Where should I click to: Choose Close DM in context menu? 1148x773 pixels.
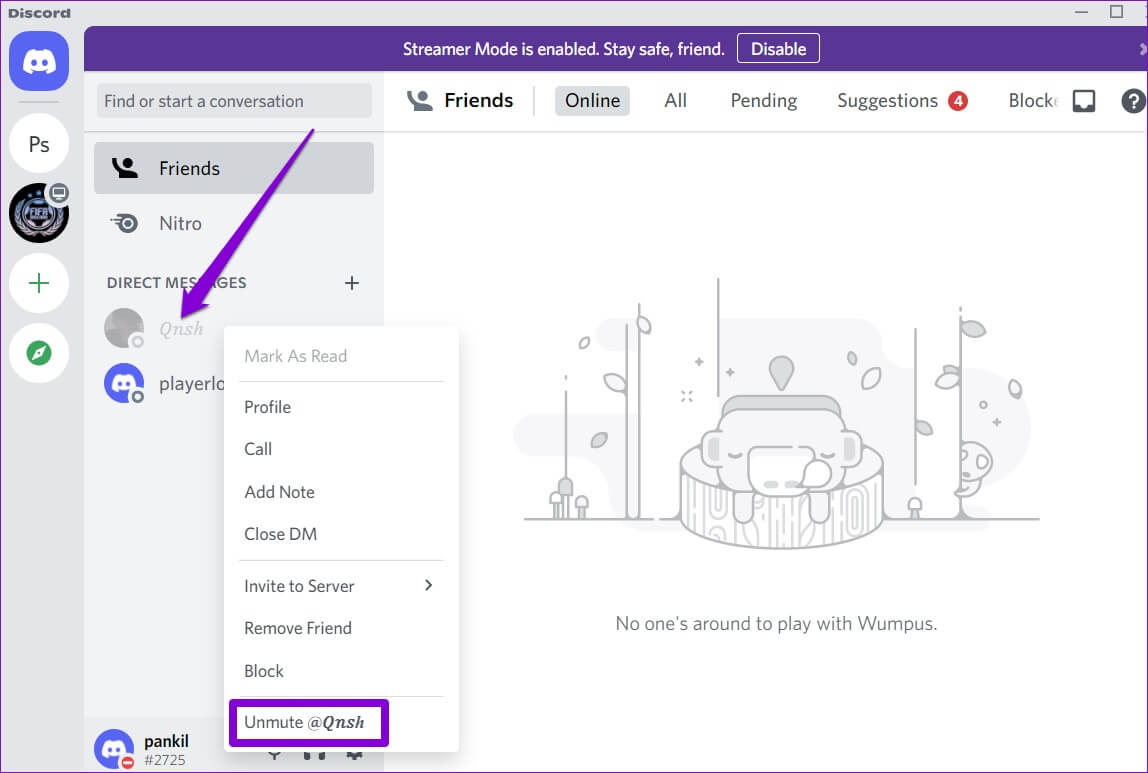341,534
